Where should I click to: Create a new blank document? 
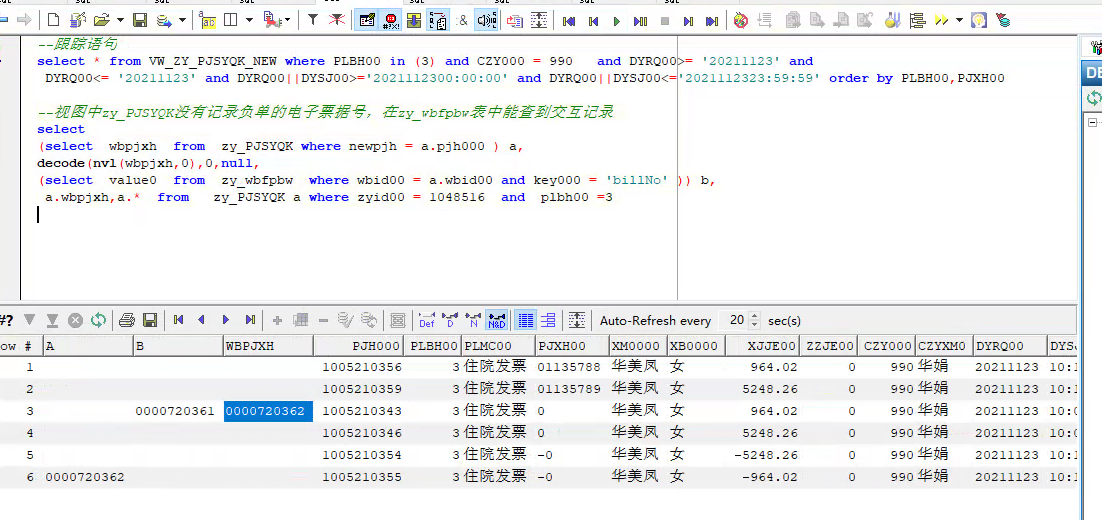pos(53,20)
